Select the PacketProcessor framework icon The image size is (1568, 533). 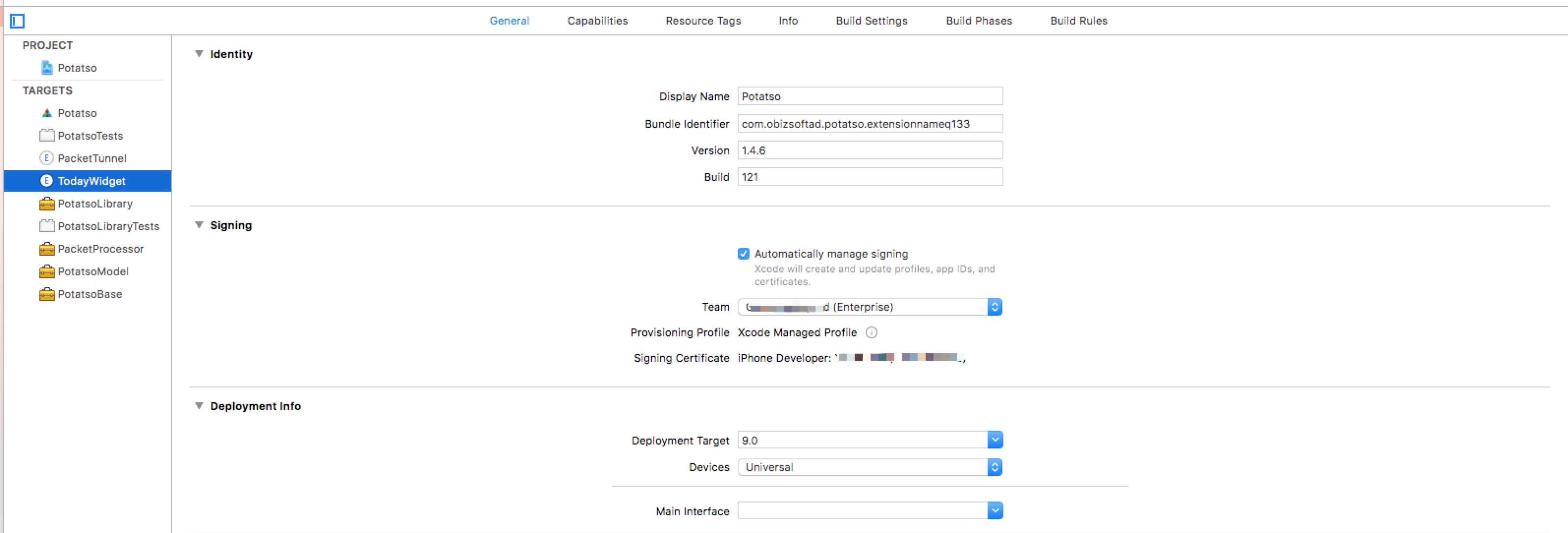47,249
